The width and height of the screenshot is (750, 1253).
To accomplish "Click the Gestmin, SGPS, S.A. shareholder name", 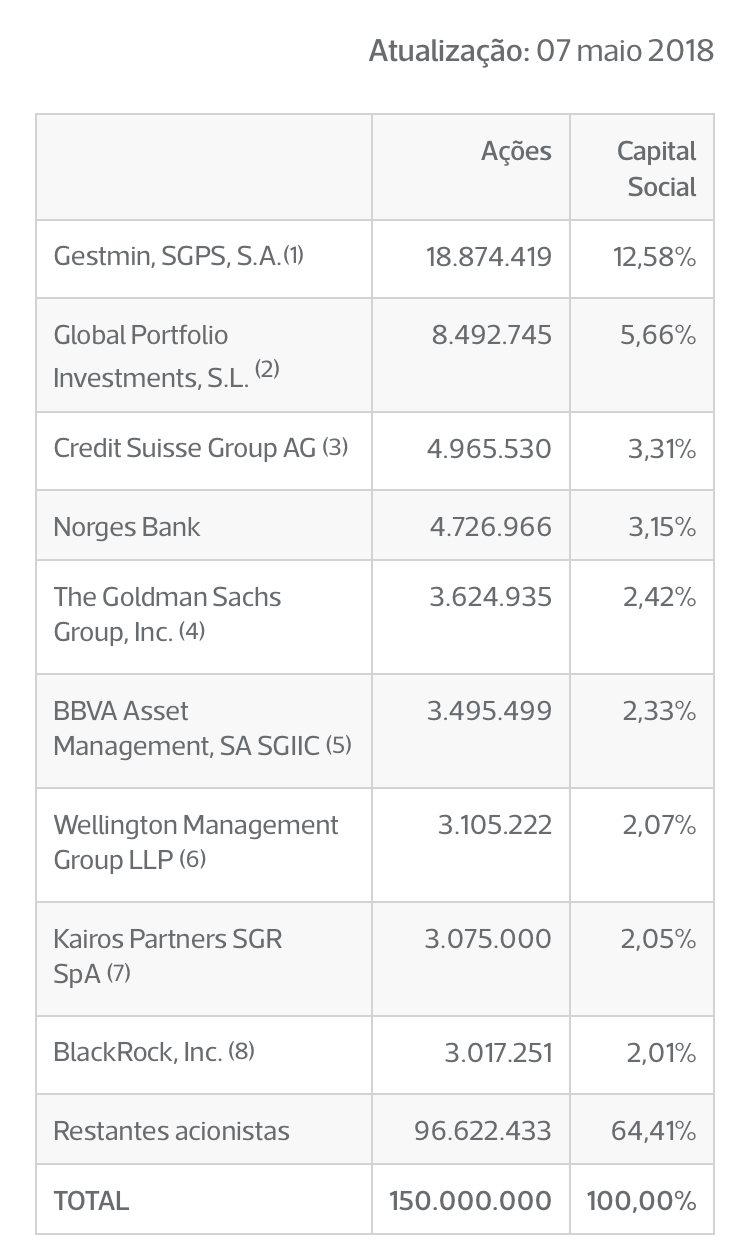I will 167,257.
